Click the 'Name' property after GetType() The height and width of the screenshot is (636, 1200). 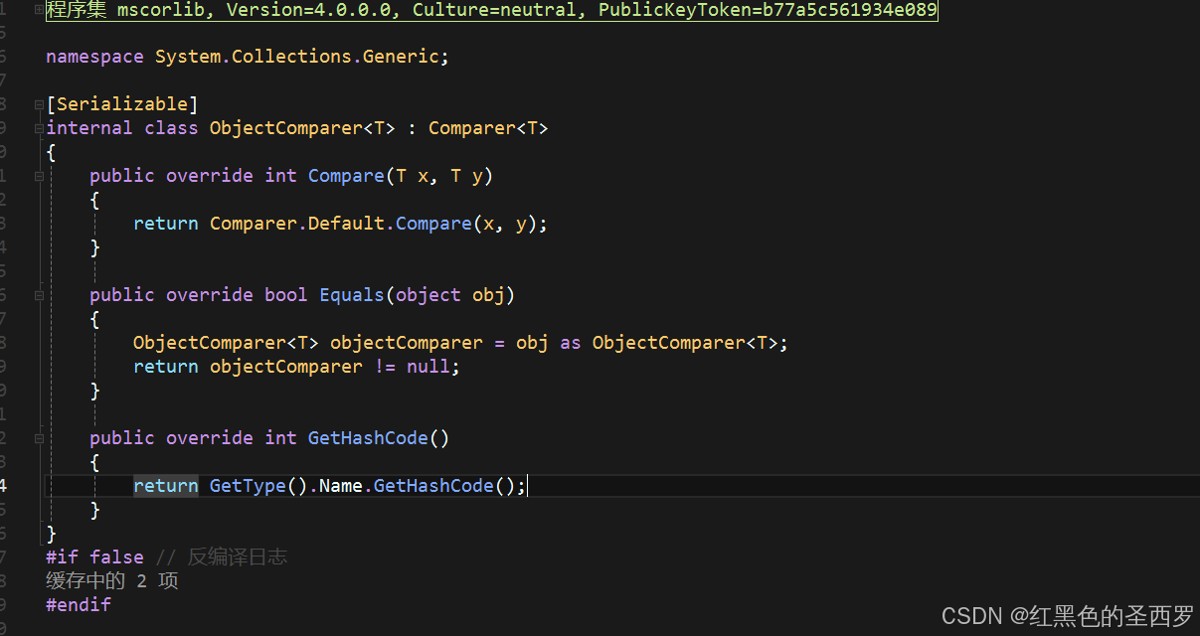point(340,486)
